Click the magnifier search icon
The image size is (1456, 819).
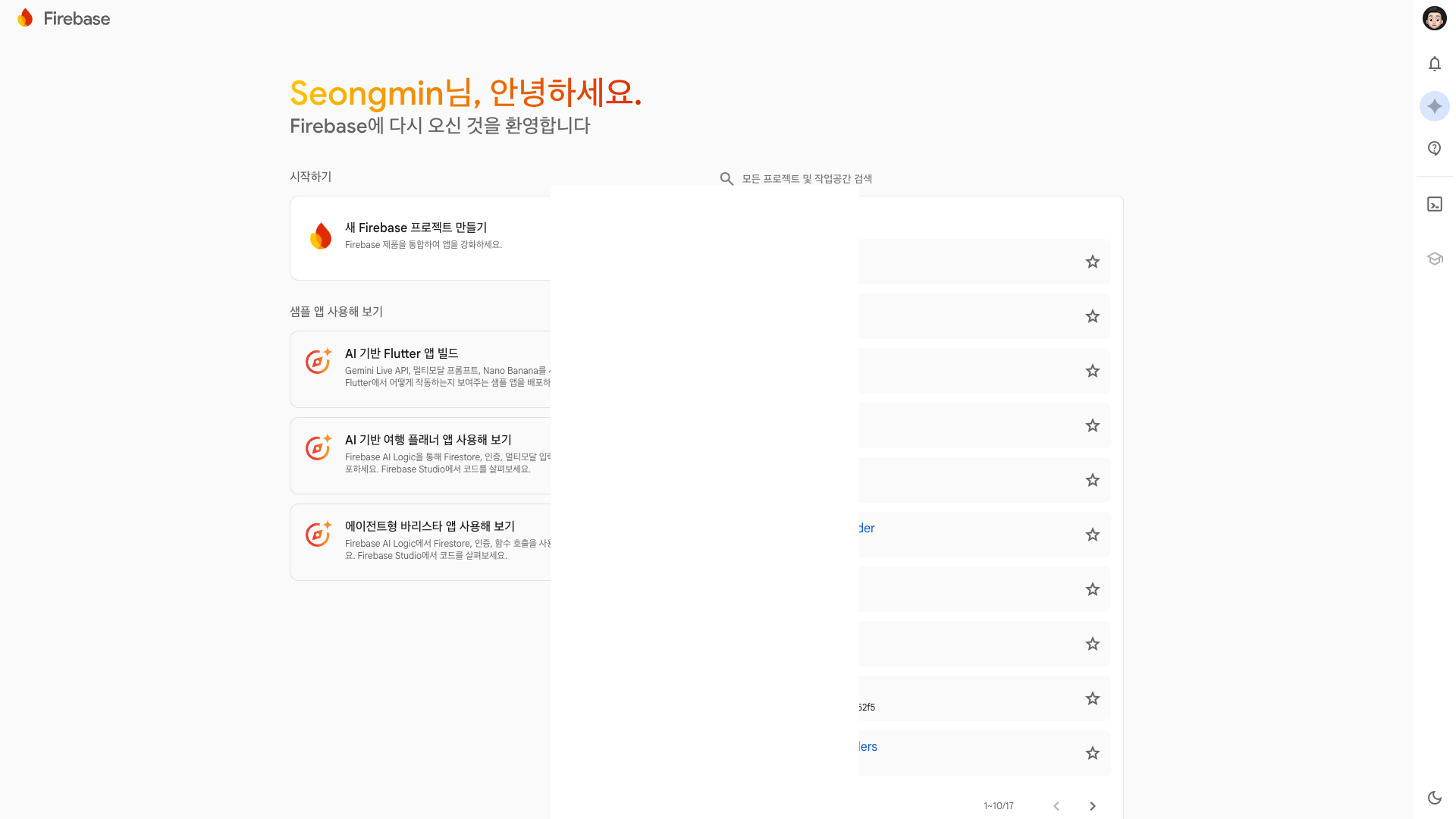(x=726, y=179)
